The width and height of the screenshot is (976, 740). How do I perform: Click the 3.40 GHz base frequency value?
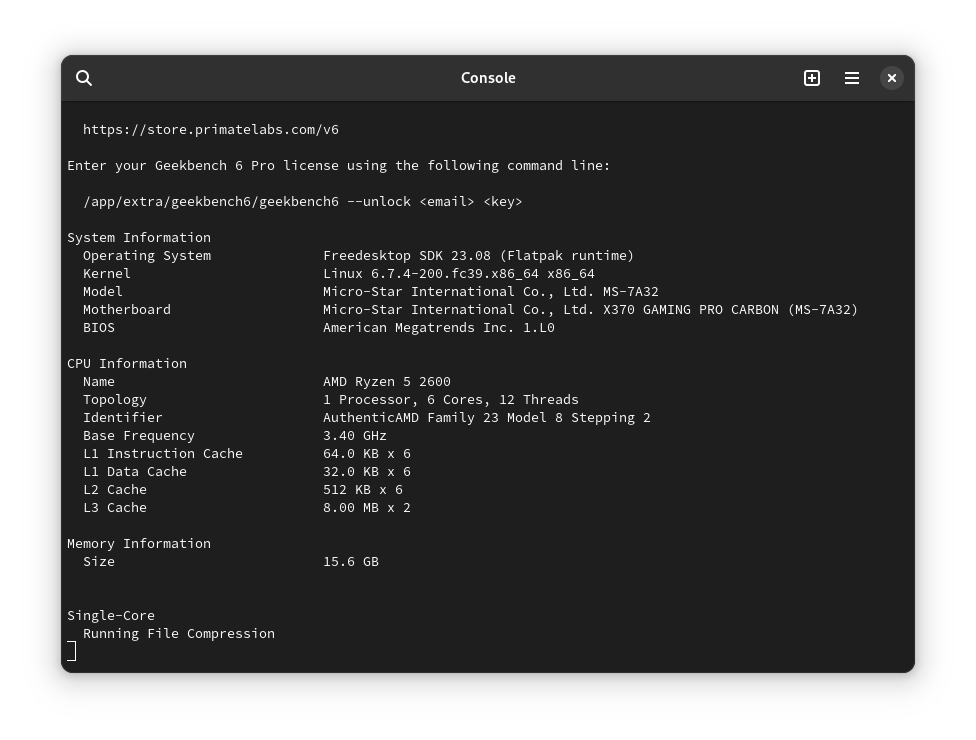(354, 436)
